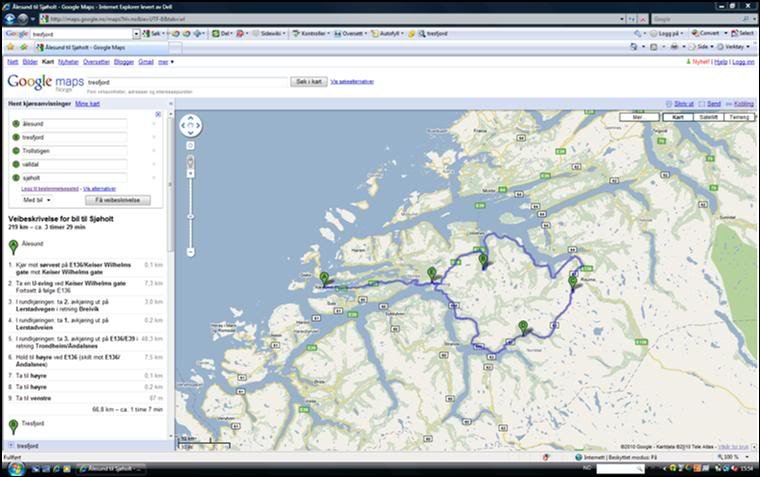The image size is (760, 477).
Task: Click the green marker beside Trollstigen field
Action: point(16,150)
